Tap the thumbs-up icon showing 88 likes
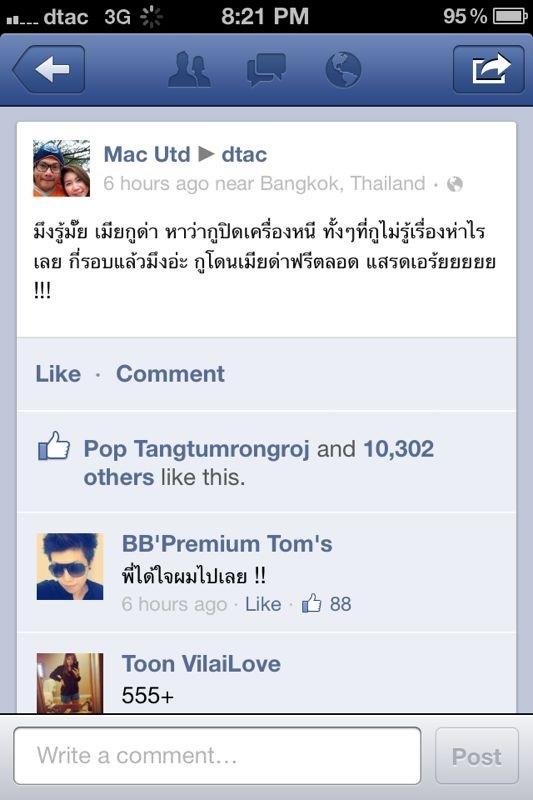533x800 pixels. click(312, 603)
